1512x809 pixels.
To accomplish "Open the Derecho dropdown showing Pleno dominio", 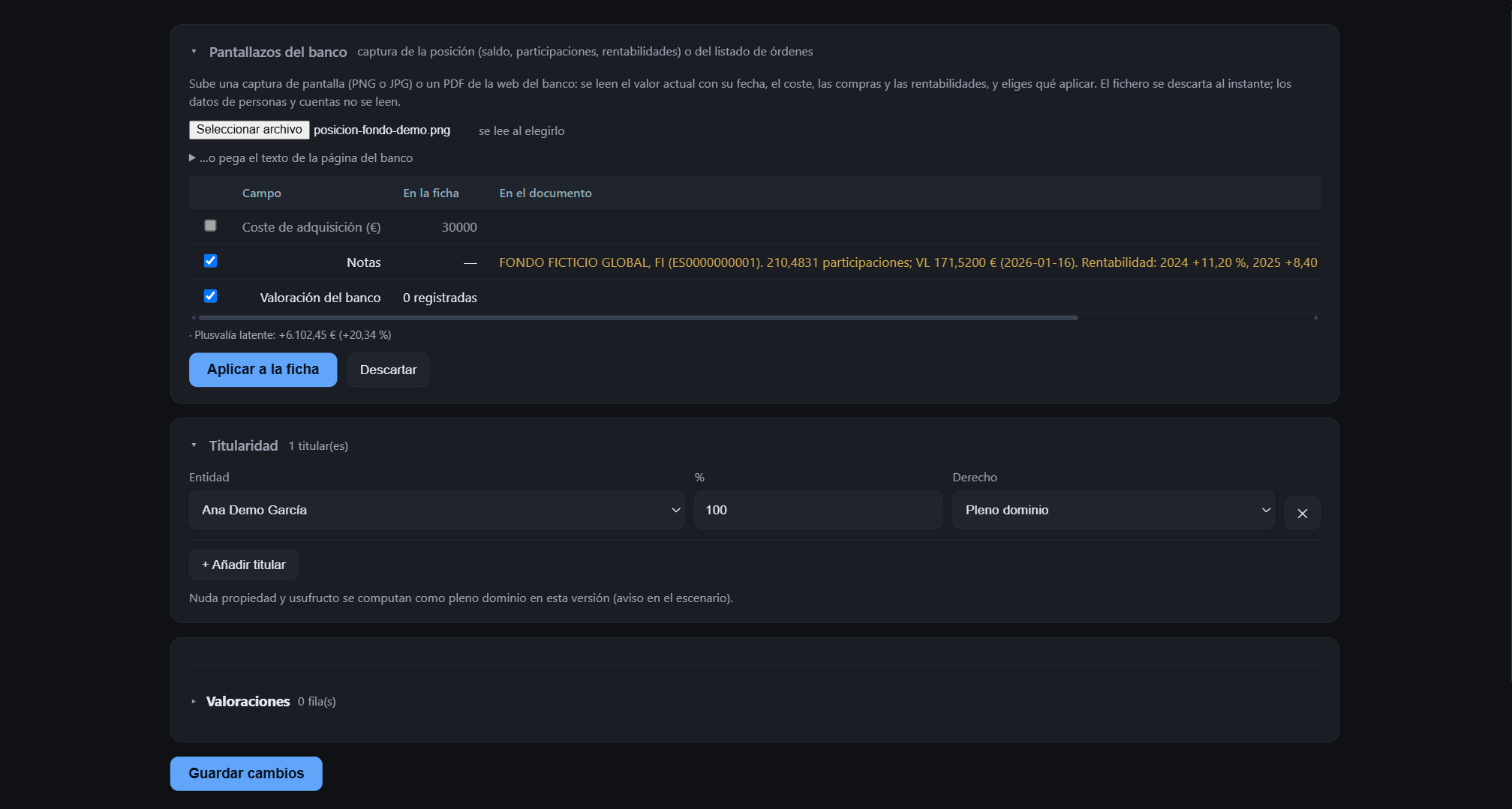I will click(1113, 510).
